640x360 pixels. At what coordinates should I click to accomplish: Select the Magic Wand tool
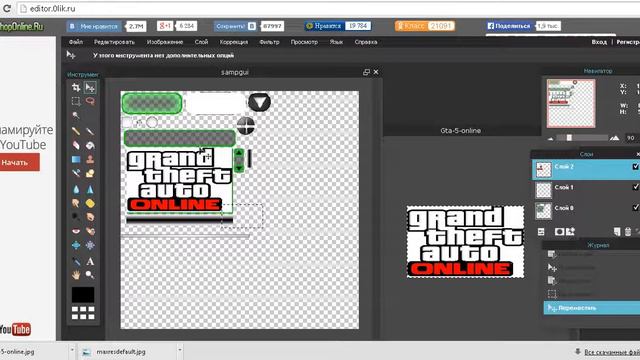coord(76,116)
